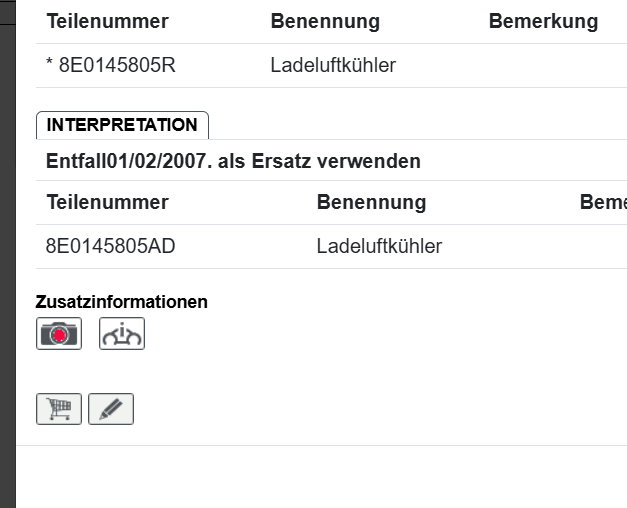Image resolution: width=627 pixels, height=508 pixels.
Task: Click the lower Teilenummer column header
Action: [x=107, y=202]
